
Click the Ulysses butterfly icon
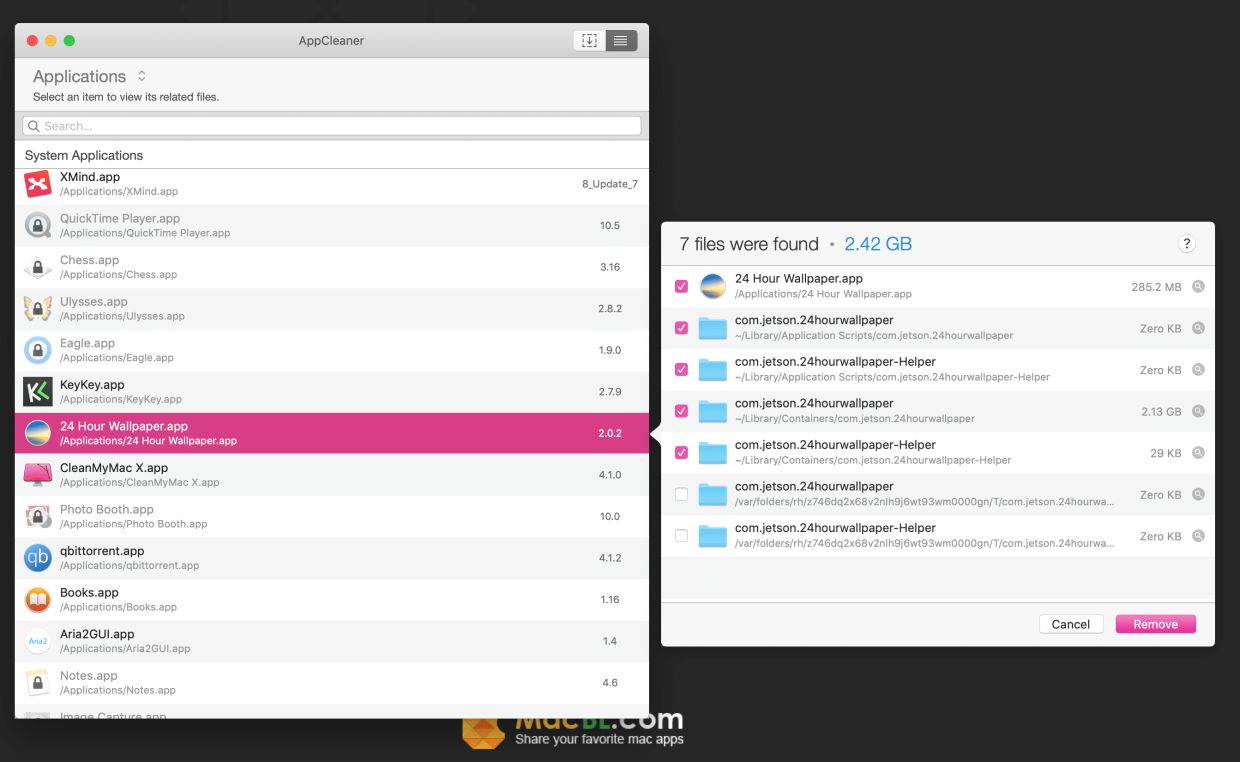click(x=38, y=308)
